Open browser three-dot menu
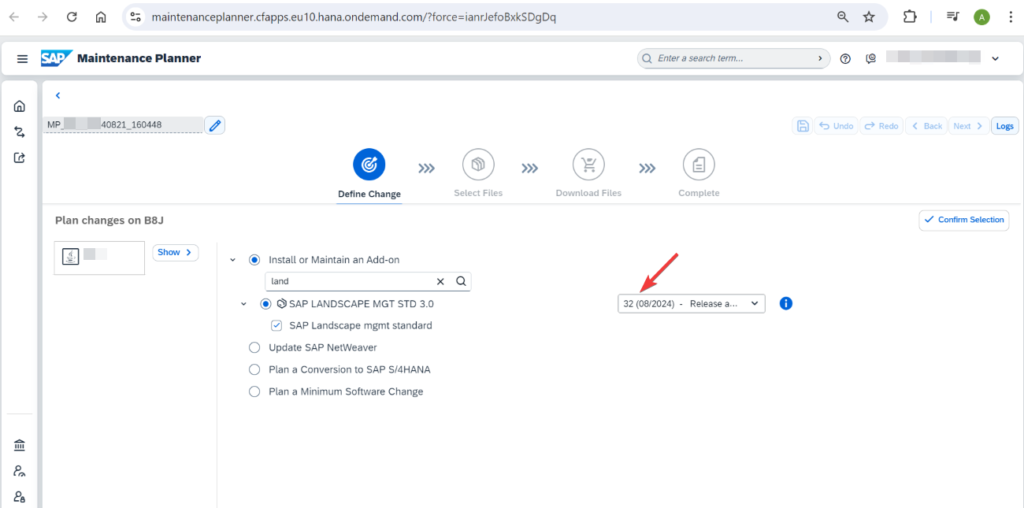The image size is (1024, 508). pos(1010,17)
